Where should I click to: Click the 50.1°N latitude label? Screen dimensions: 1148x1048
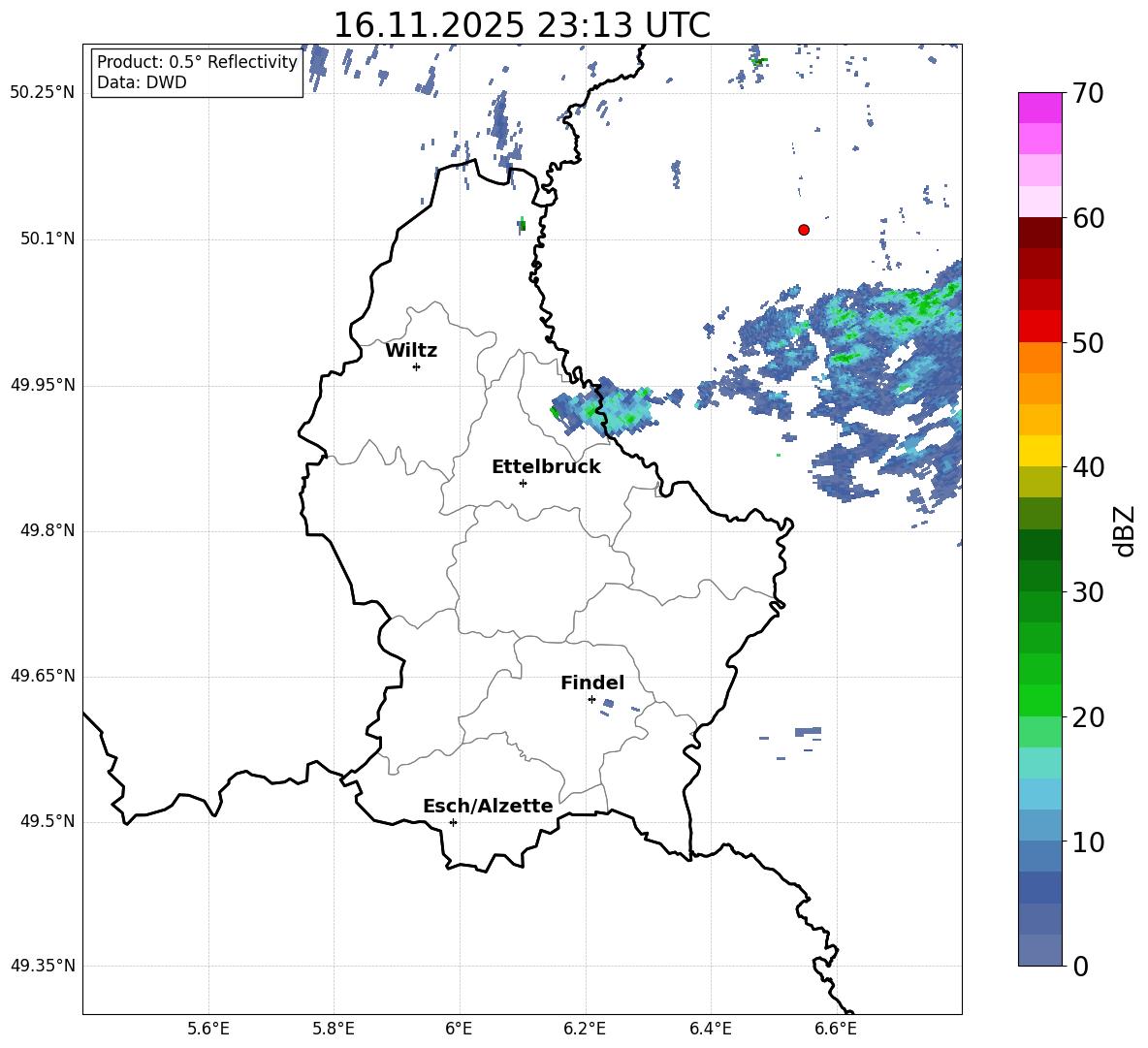[x=48, y=238]
